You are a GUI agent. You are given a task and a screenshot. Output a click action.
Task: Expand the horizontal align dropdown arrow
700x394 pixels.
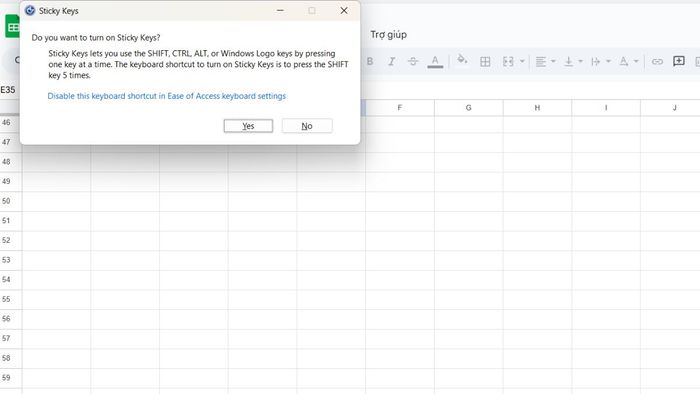coord(553,61)
